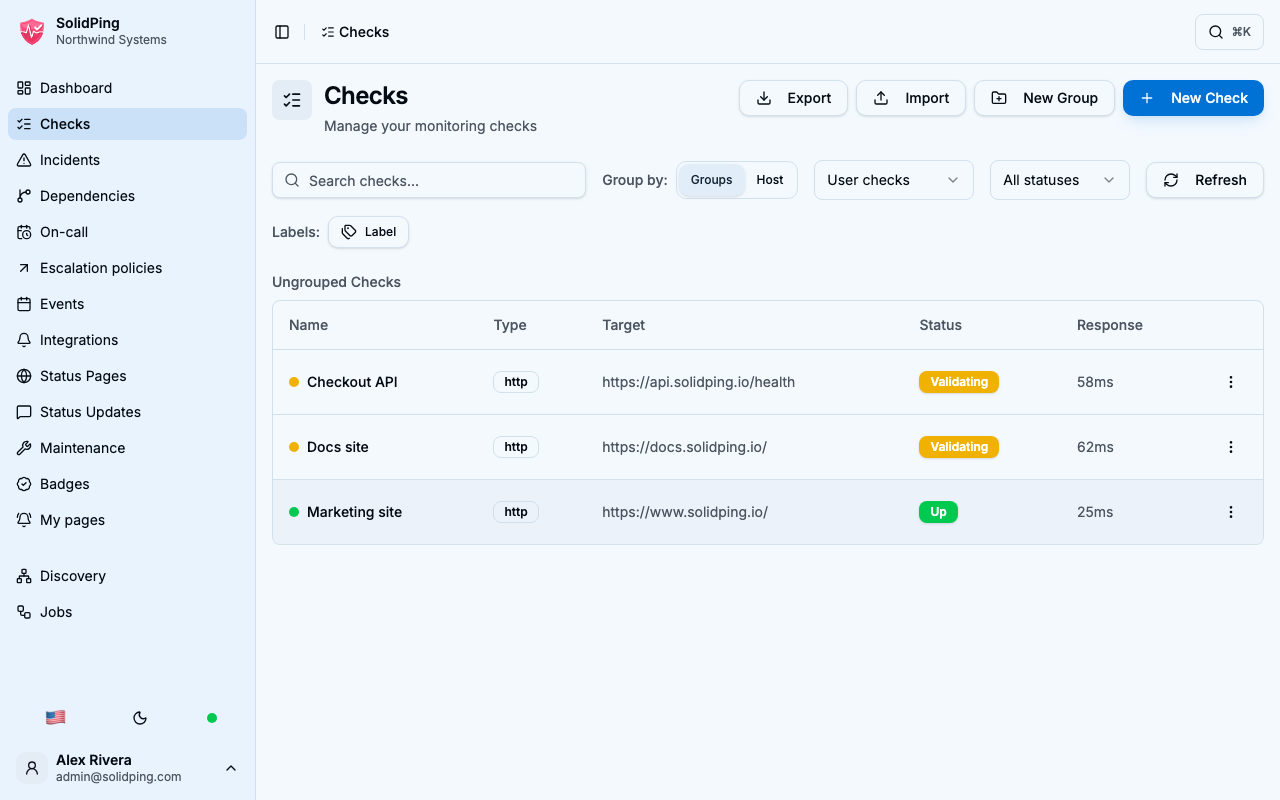Image resolution: width=1280 pixels, height=800 pixels.
Task: Click the Checks page header icon
Action: (292, 100)
